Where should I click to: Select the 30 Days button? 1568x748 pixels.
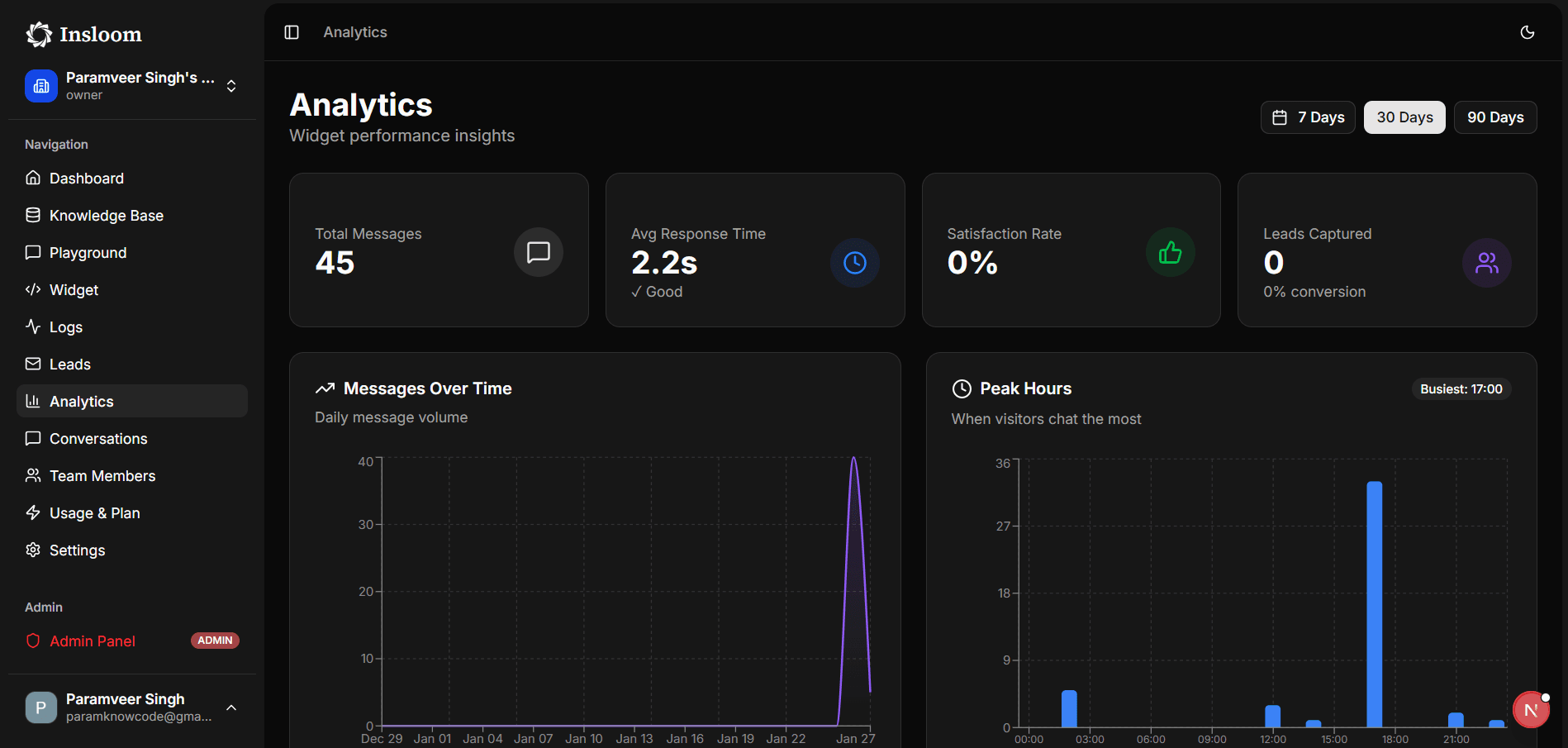pyautogui.click(x=1404, y=117)
